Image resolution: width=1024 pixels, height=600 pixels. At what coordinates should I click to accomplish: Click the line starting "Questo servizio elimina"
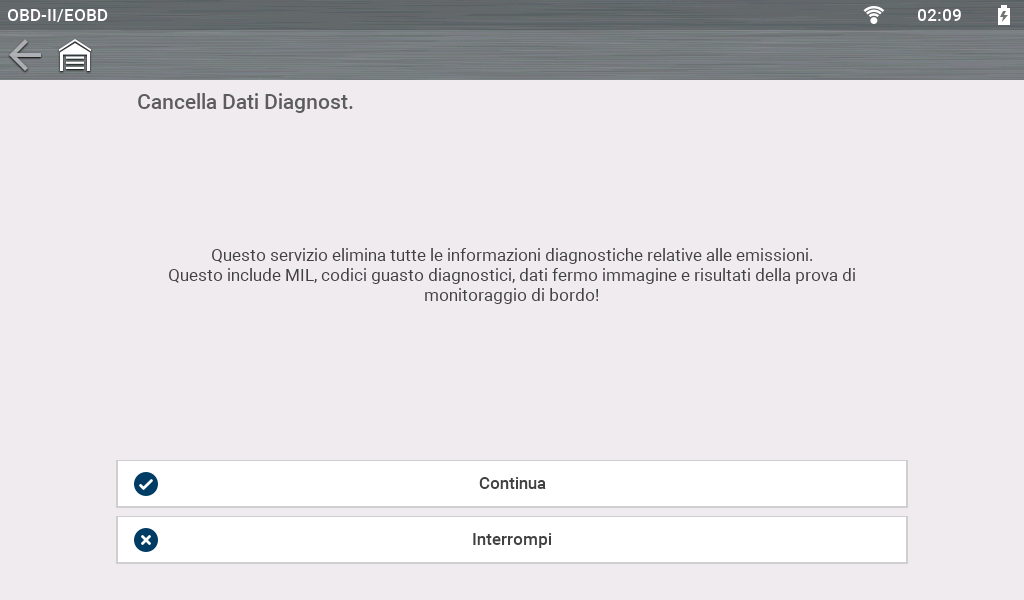(511, 255)
